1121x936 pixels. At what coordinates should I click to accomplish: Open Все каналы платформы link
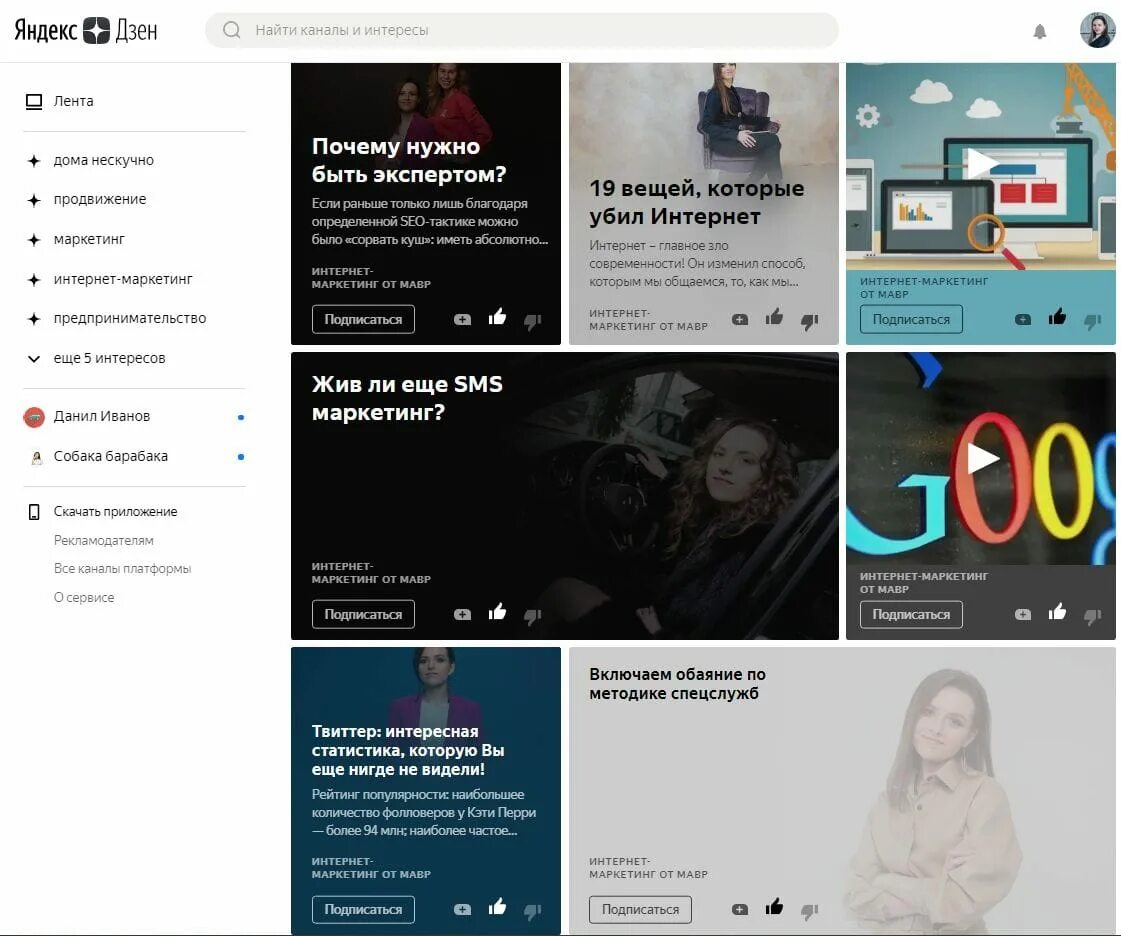click(122, 569)
